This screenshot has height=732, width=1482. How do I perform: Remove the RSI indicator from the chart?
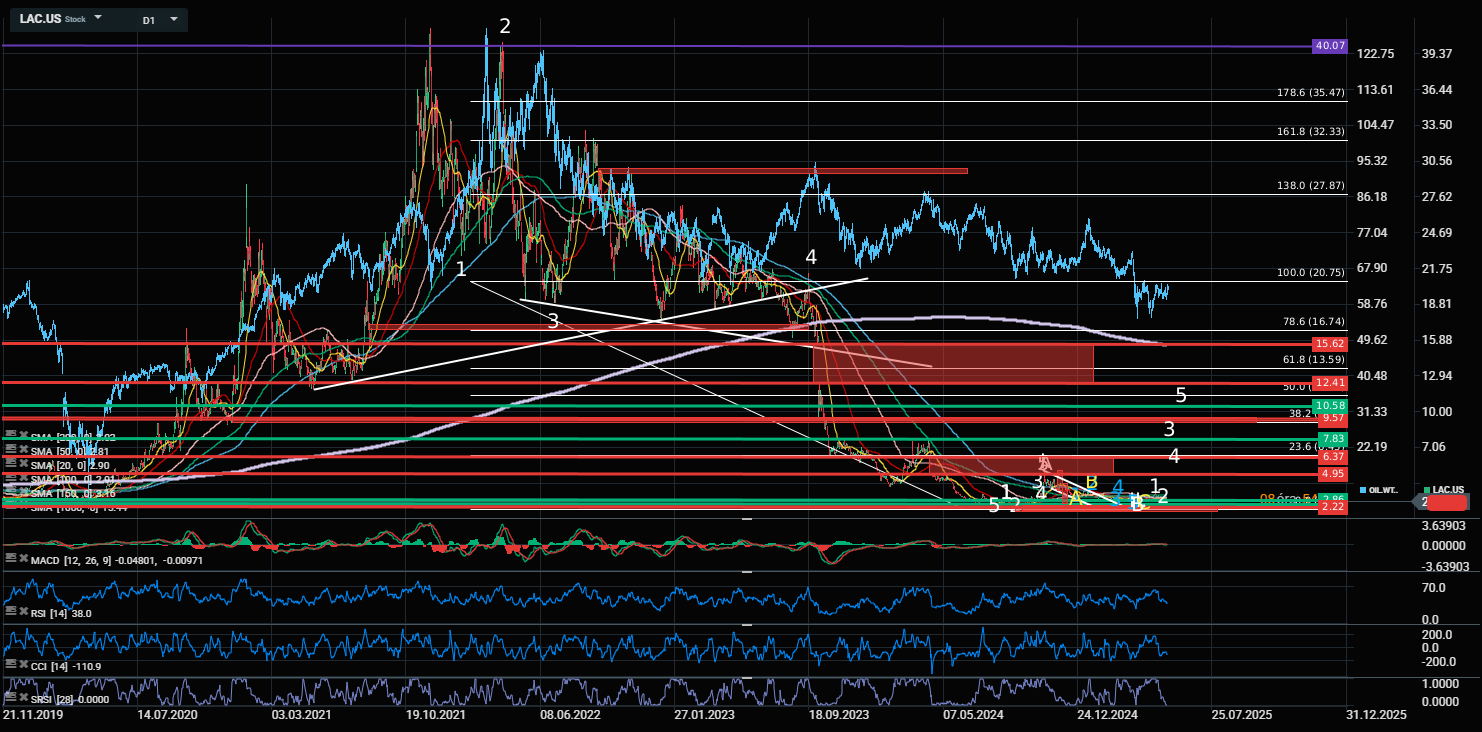[x=23, y=612]
